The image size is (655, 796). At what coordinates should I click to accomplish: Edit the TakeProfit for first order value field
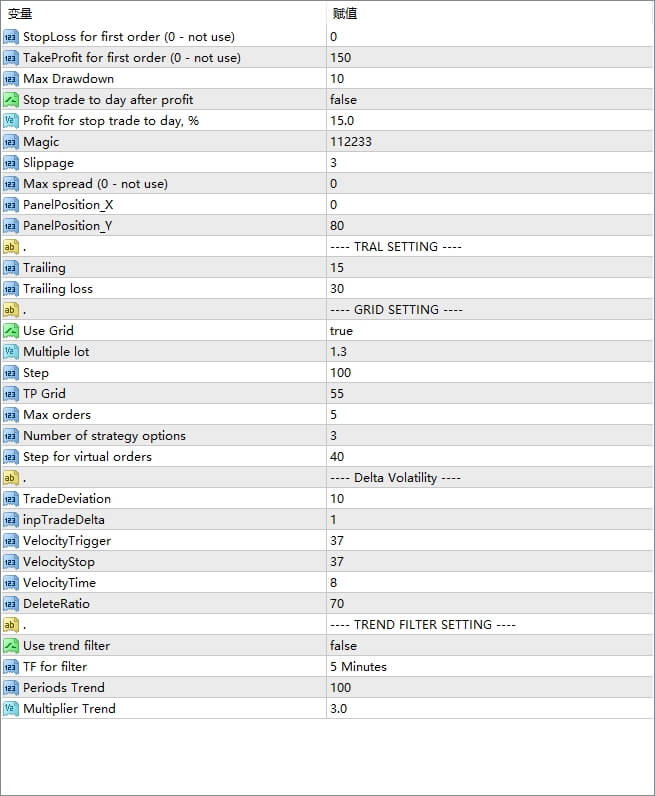[340, 58]
